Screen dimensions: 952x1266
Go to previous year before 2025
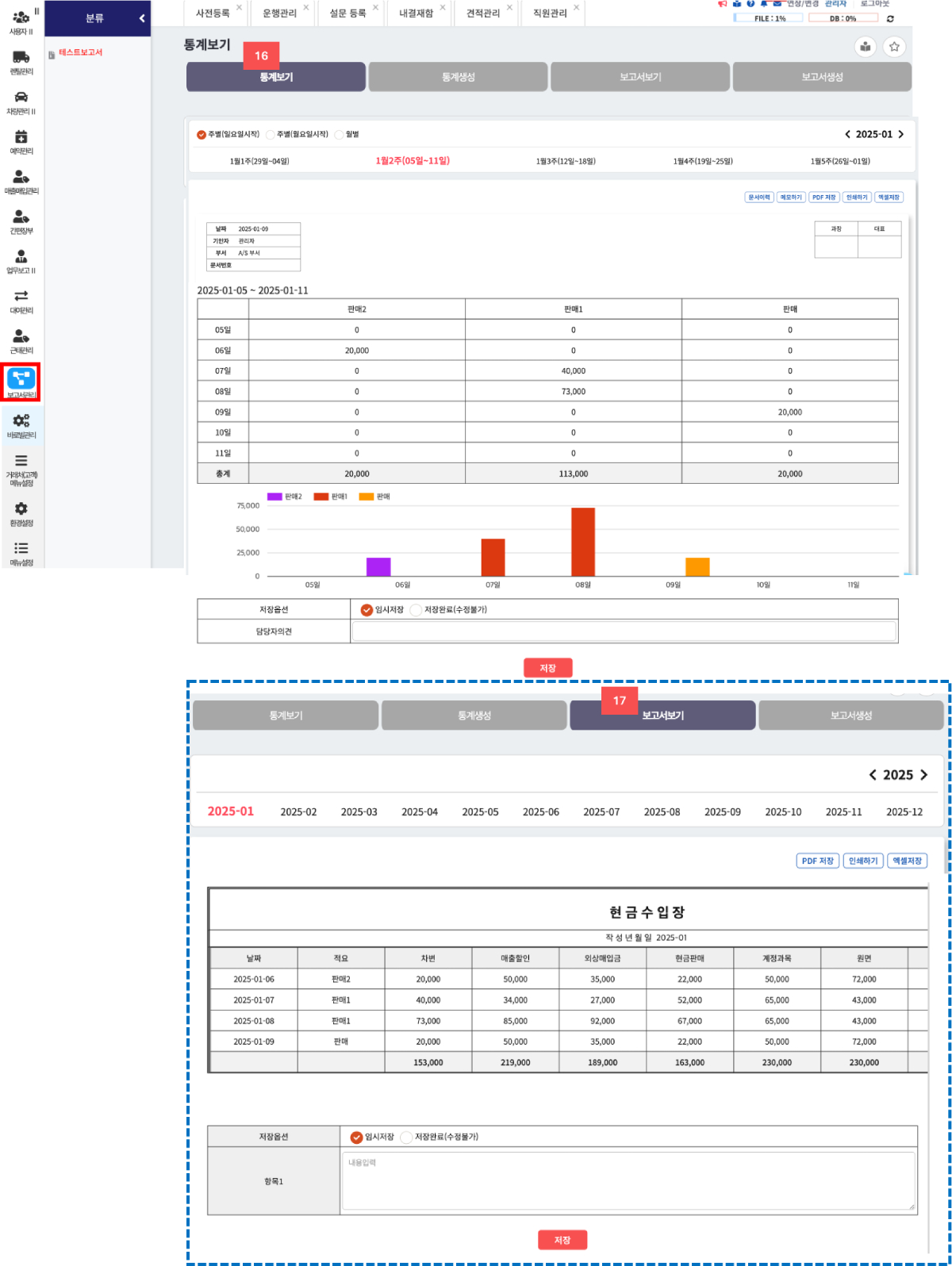click(x=873, y=775)
